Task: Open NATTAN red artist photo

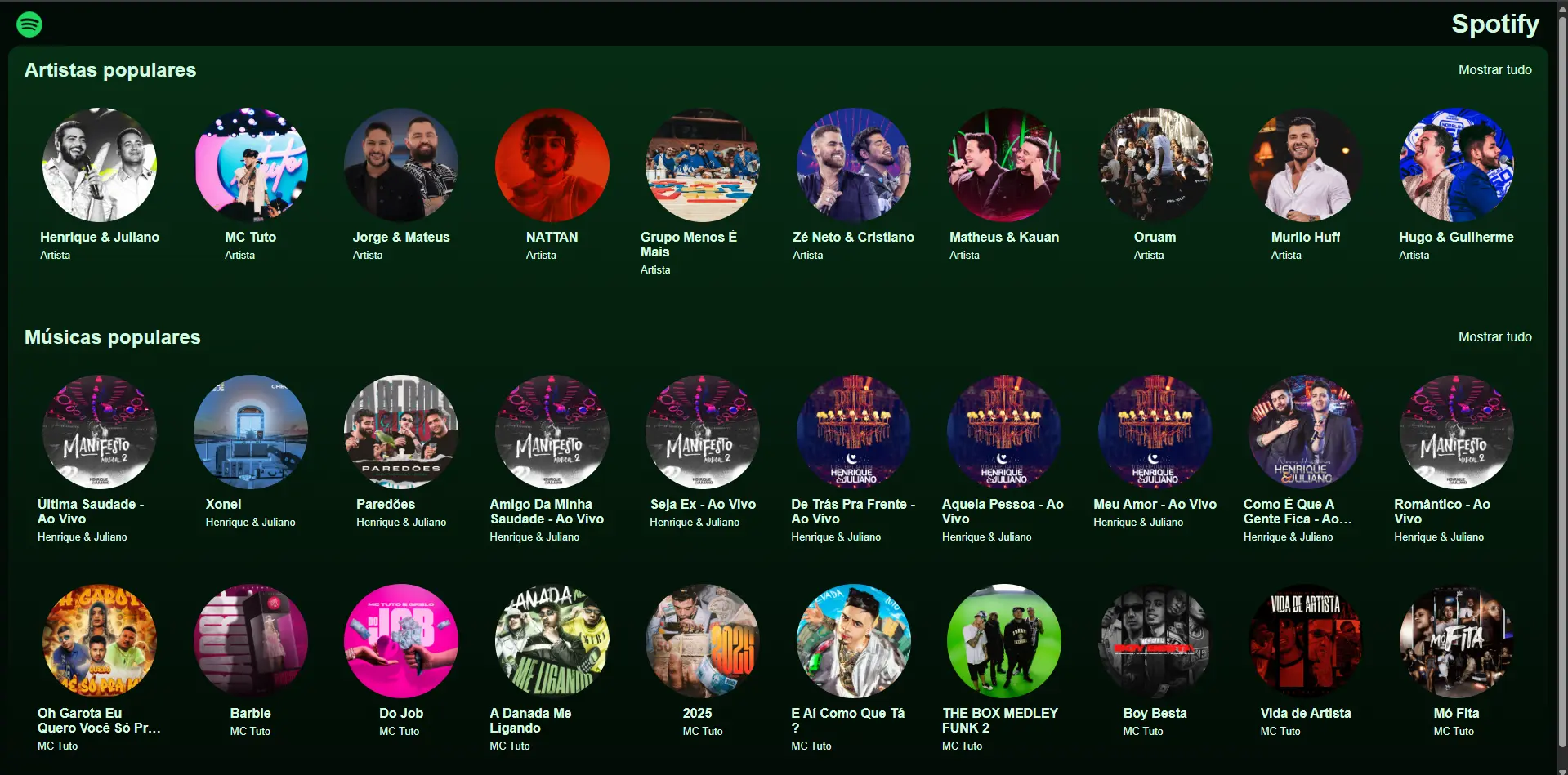Action: tap(552, 165)
